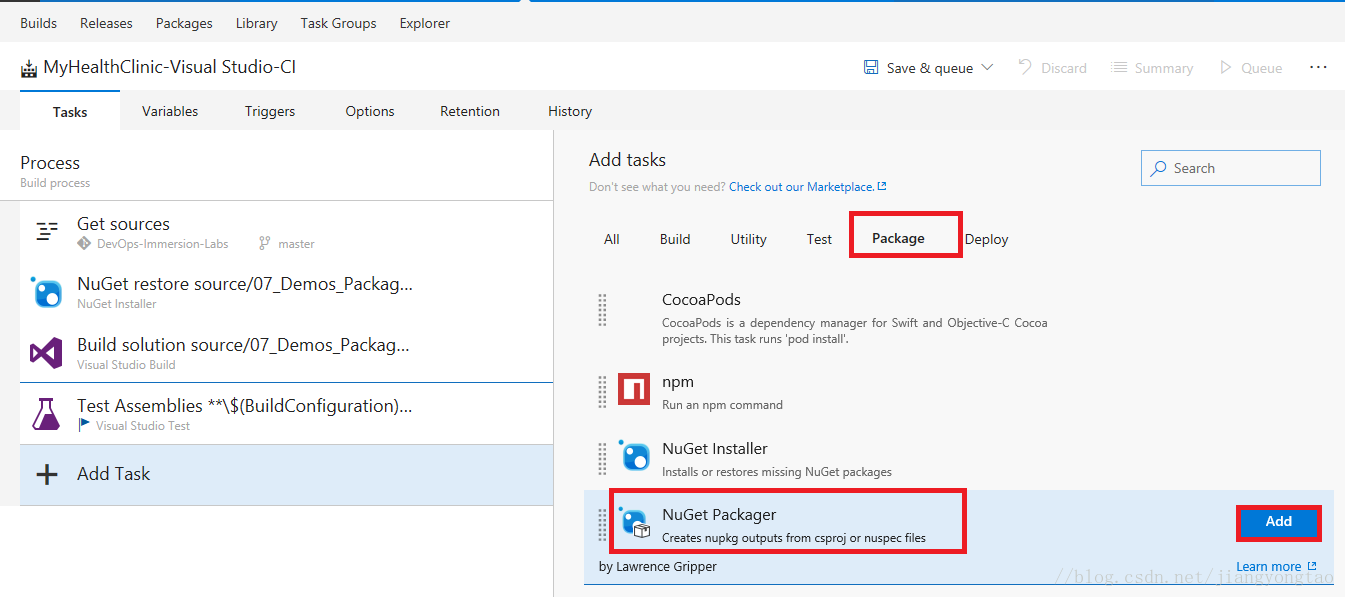Click the master branch icon
Viewport: 1345px width, 597px height.
[264, 243]
